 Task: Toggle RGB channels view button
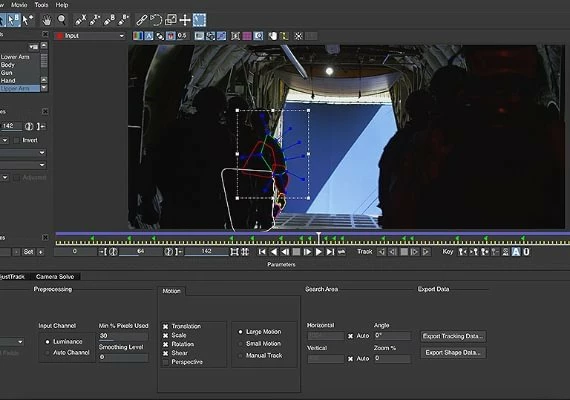click(x=138, y=36)
